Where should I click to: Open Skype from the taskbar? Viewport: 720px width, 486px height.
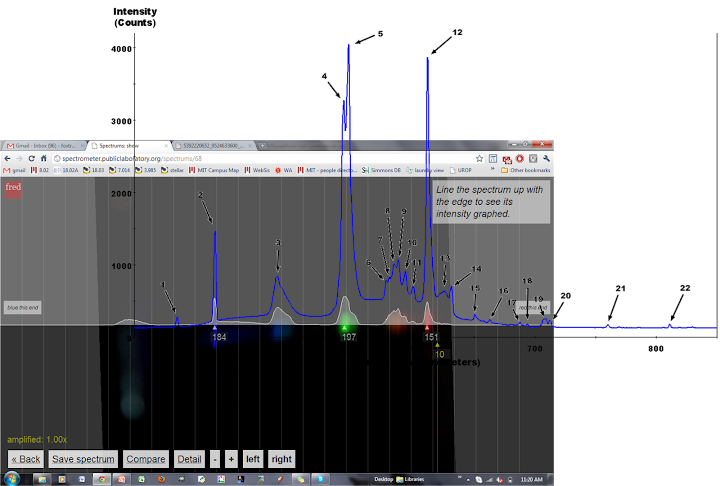click(321, 479)
